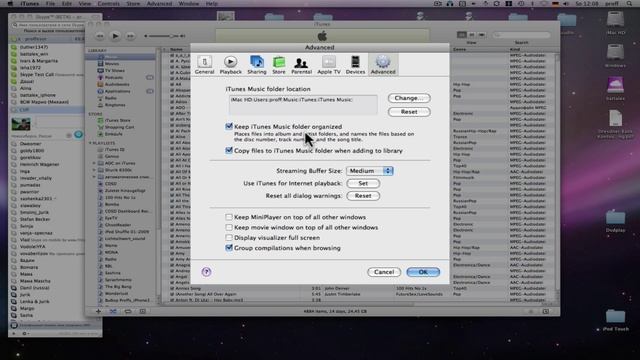The width and height of the screenshot is (640, 360).
Task: Click the purple help question mark icon
Action: 206,272
